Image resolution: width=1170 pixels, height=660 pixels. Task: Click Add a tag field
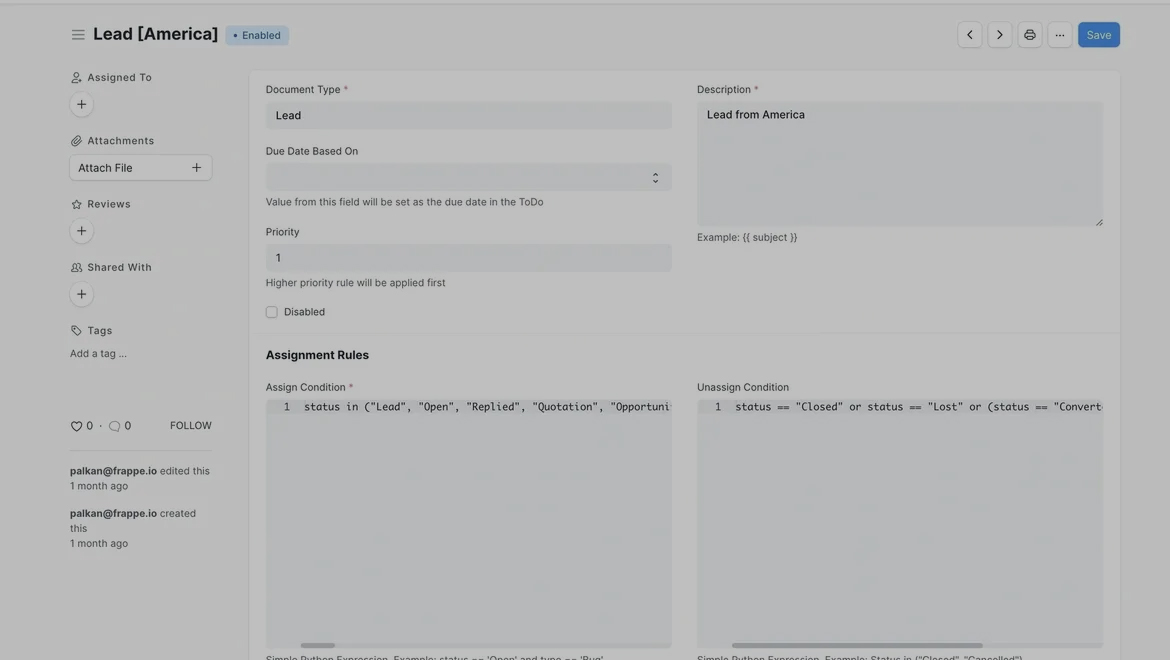tap(99, 354)
